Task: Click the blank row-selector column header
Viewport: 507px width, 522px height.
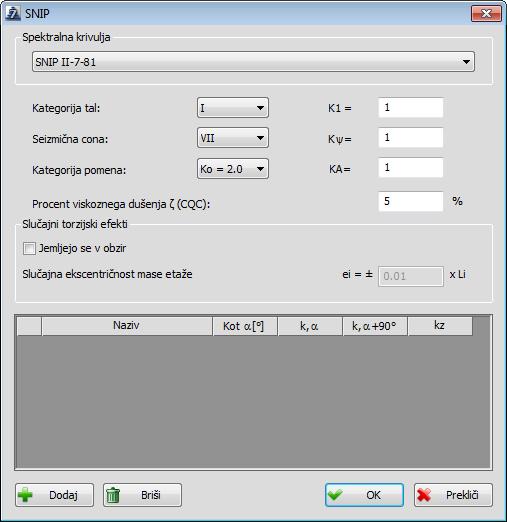Action: (29, 326)
